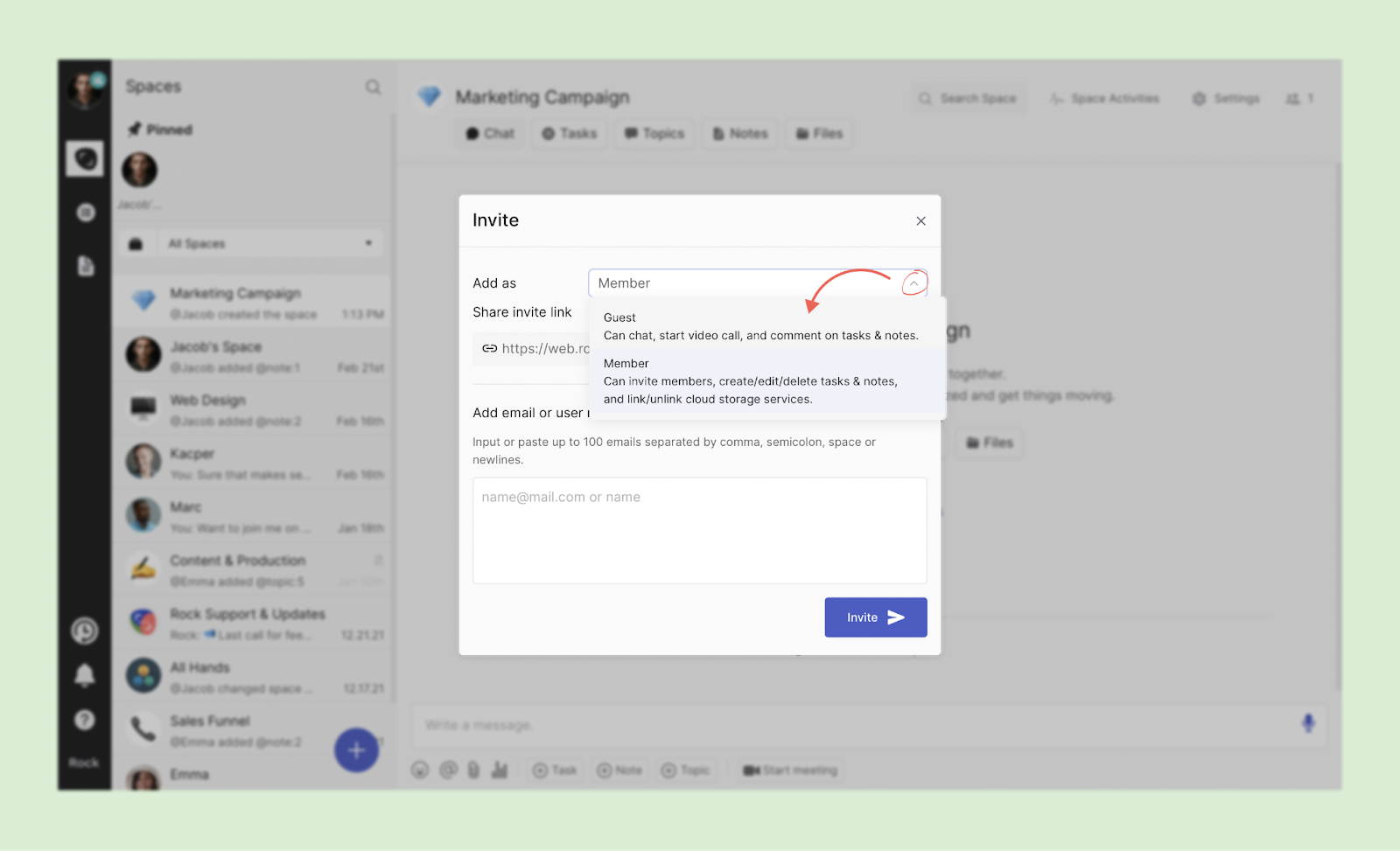
Task: Click the Start meeting button
Action: [790, 771]
